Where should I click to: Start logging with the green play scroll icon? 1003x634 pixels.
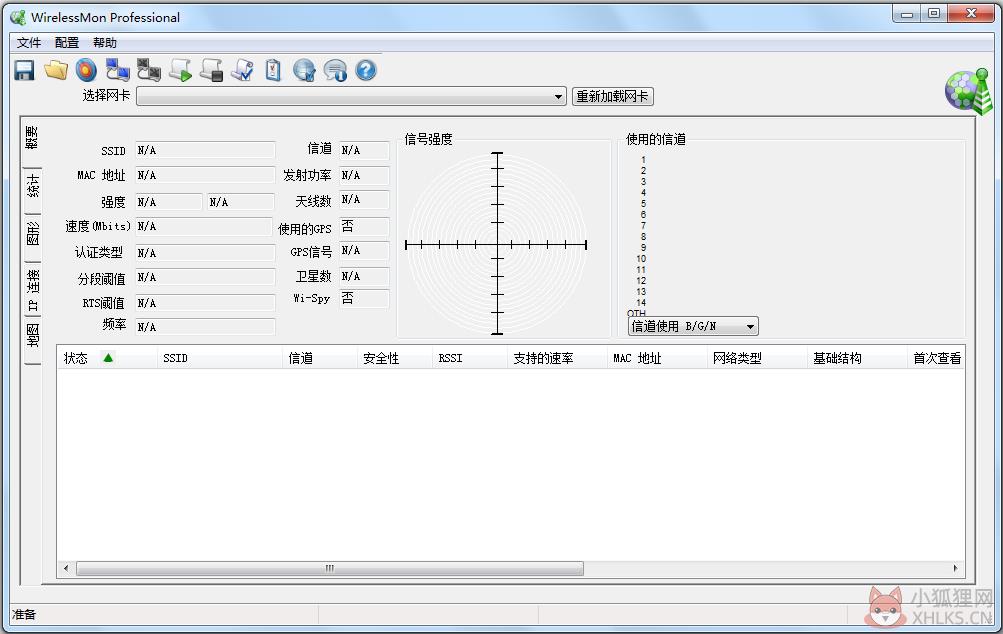click(180, 70)
